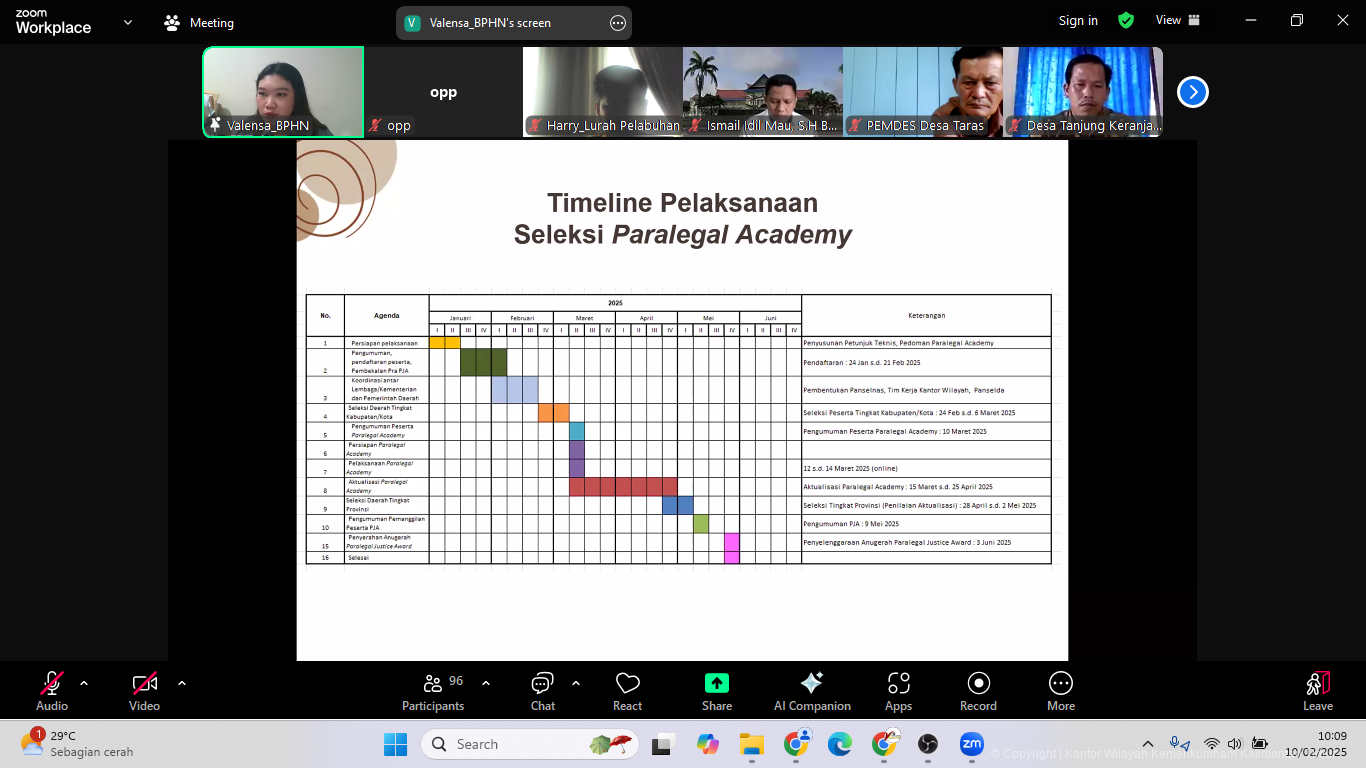Click Maret month header
Viewport: 1366px width, 768px height.
point(584,317)
